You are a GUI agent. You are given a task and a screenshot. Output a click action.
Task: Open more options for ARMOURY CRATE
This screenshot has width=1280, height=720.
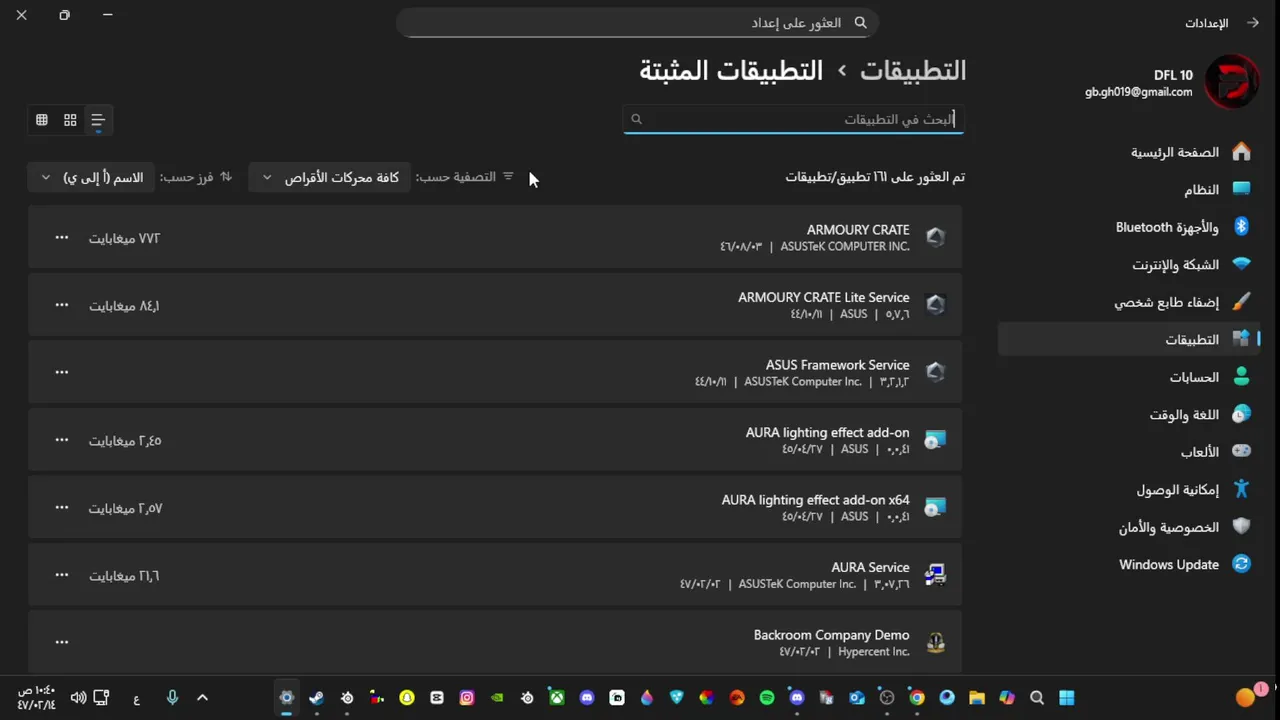tap(62, 238)
